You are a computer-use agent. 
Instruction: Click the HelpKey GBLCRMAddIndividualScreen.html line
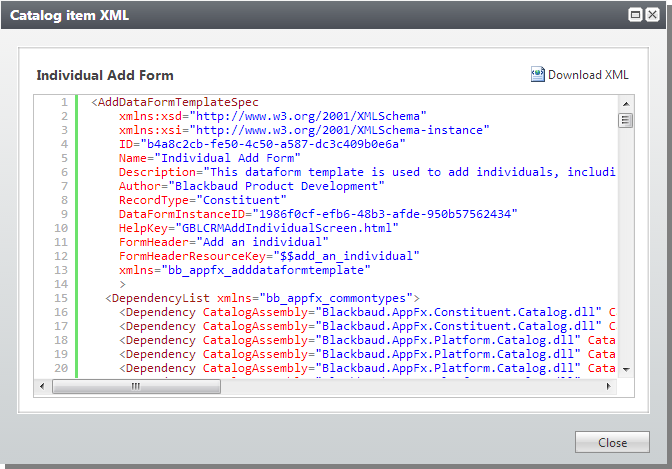[258, 228]
